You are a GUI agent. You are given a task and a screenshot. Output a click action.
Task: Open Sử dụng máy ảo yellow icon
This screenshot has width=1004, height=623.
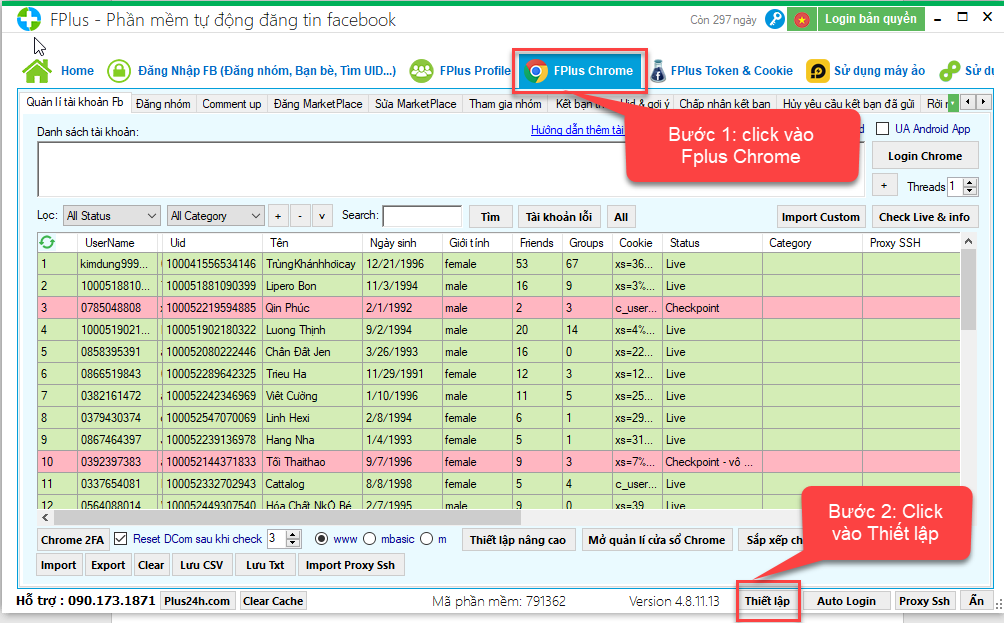coord(818,71)
